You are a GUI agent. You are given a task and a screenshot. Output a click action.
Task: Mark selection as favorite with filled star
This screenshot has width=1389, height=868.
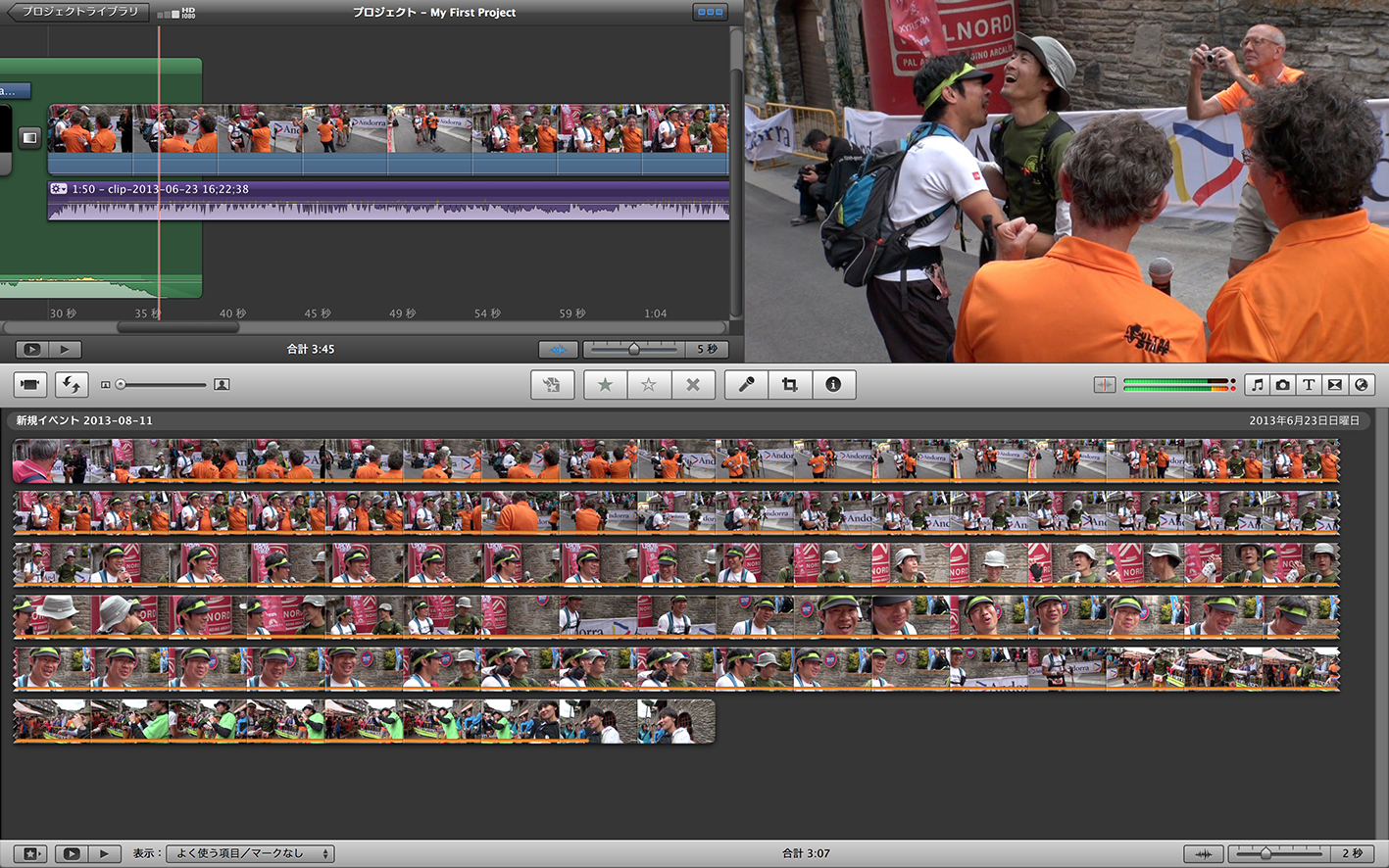point(605,385)
